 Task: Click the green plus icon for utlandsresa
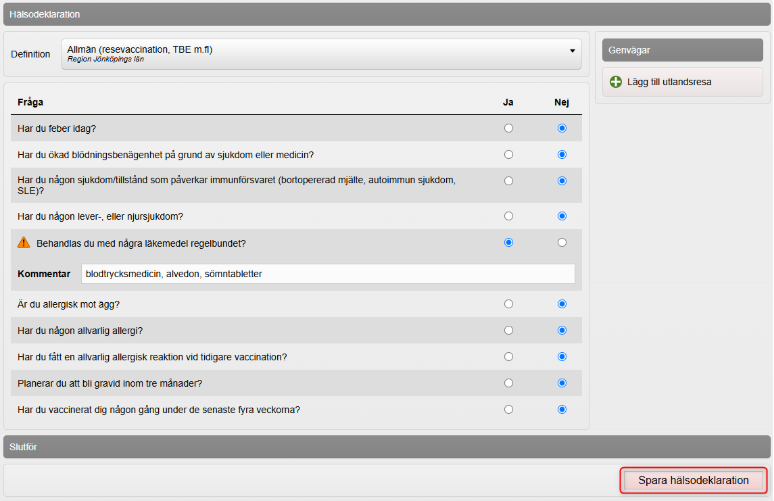(616, 82)
